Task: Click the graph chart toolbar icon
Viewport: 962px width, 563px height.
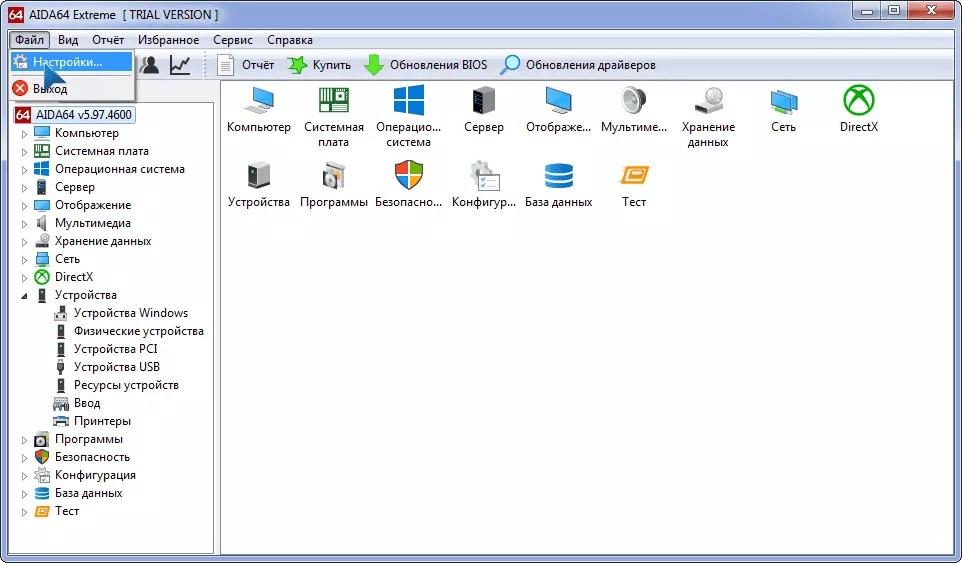Action: pyautogui.click(x=180, y=64)
